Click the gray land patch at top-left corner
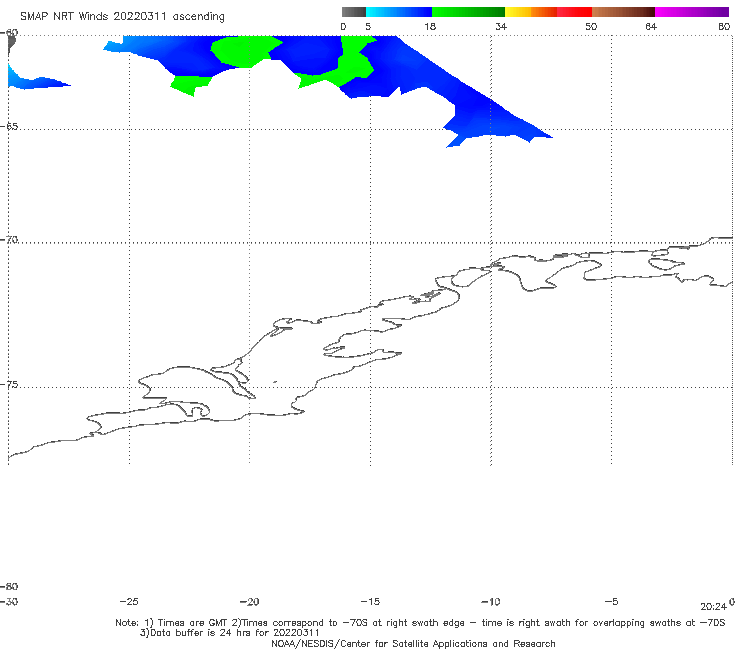The width and height of the screenshot is (740, 650). tap(11, 44)
